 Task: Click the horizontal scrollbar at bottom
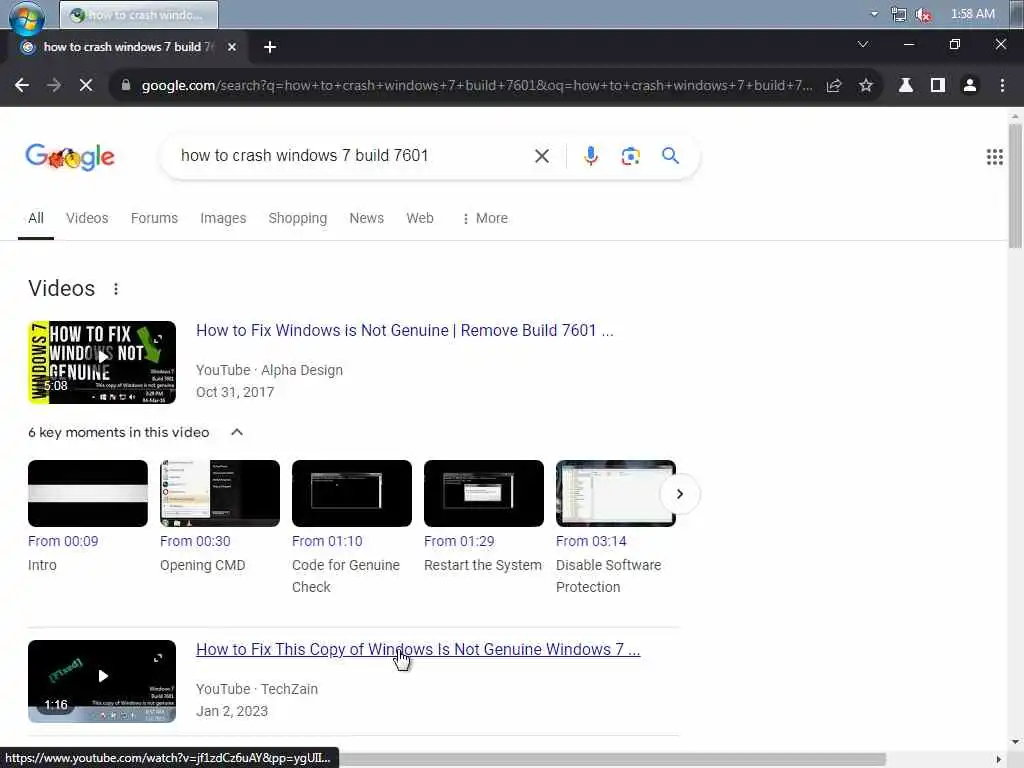pyautogui.click(x=613, y=760)
